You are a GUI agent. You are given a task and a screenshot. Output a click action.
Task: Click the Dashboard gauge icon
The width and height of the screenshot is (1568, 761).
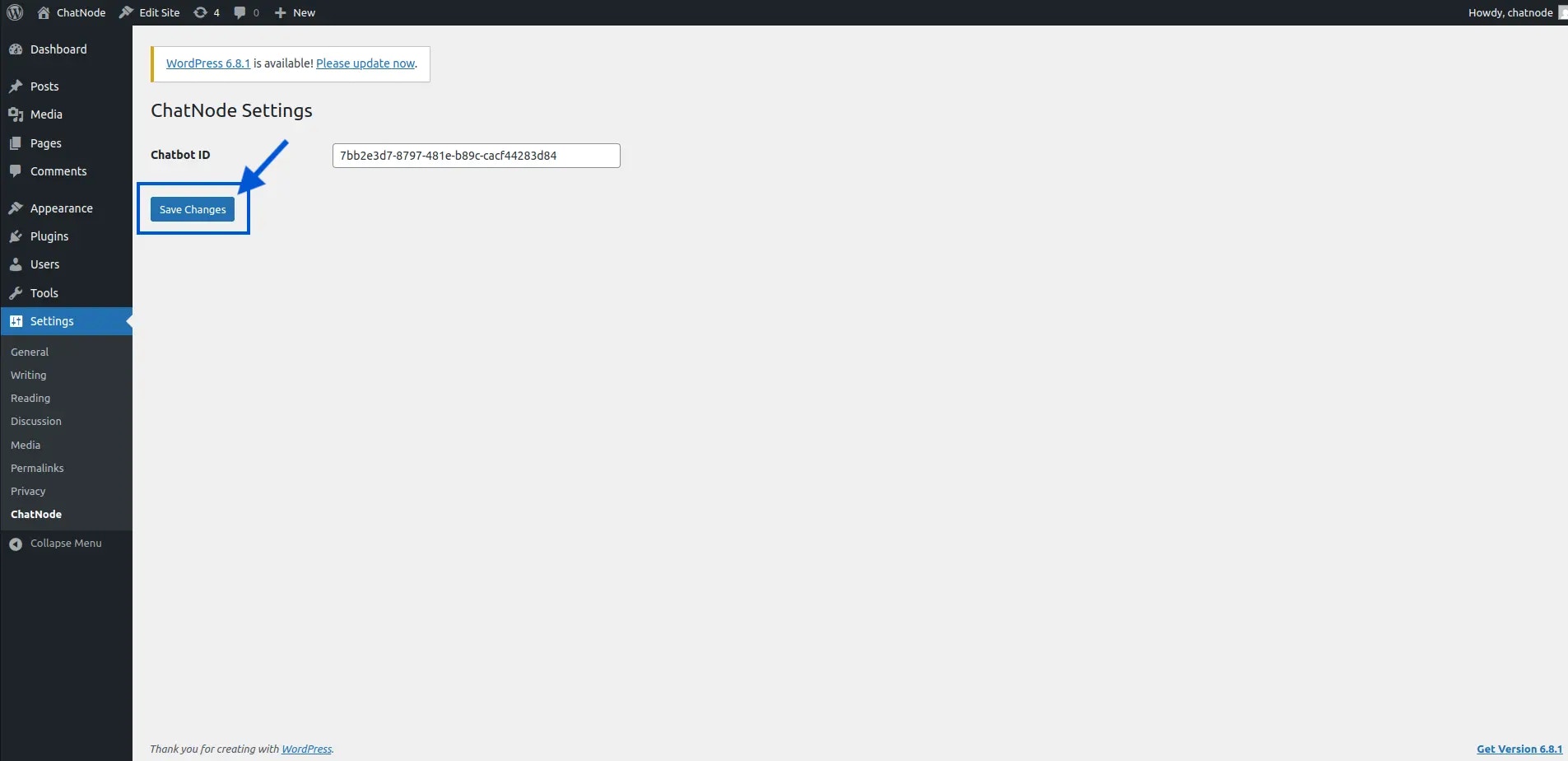(16, 49)
